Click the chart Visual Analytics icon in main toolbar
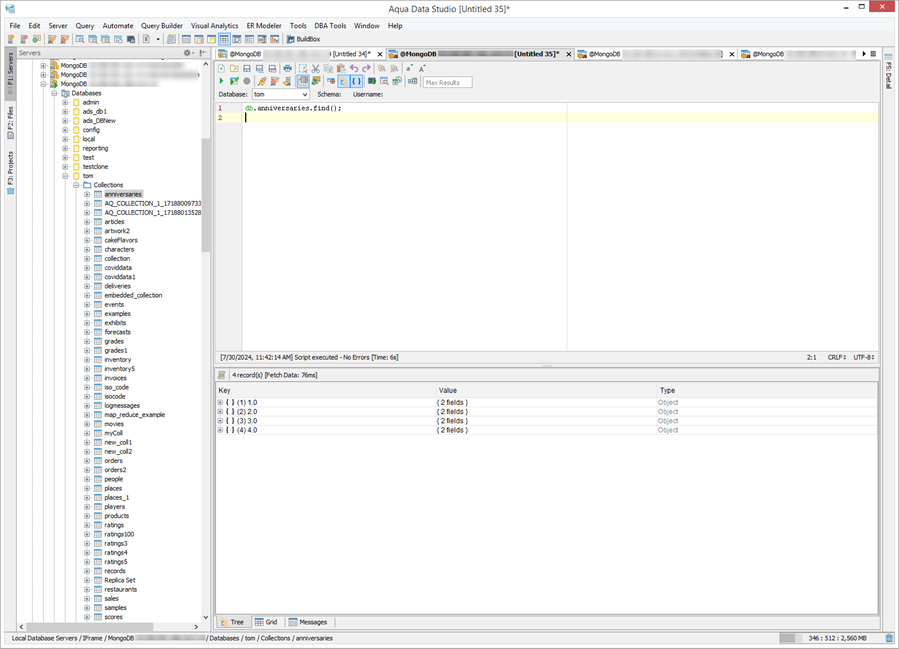 click(x=275, y=39)
